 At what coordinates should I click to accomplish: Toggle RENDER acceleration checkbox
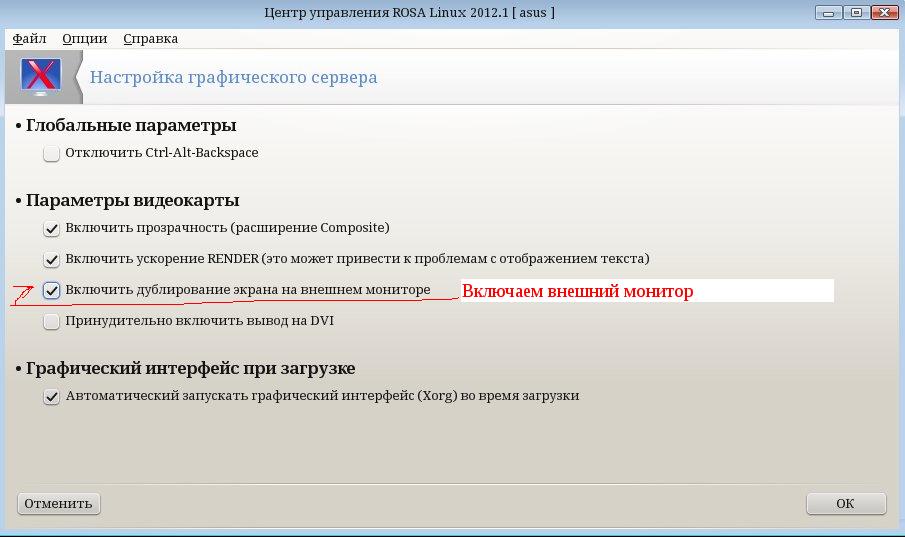[51, 260]
